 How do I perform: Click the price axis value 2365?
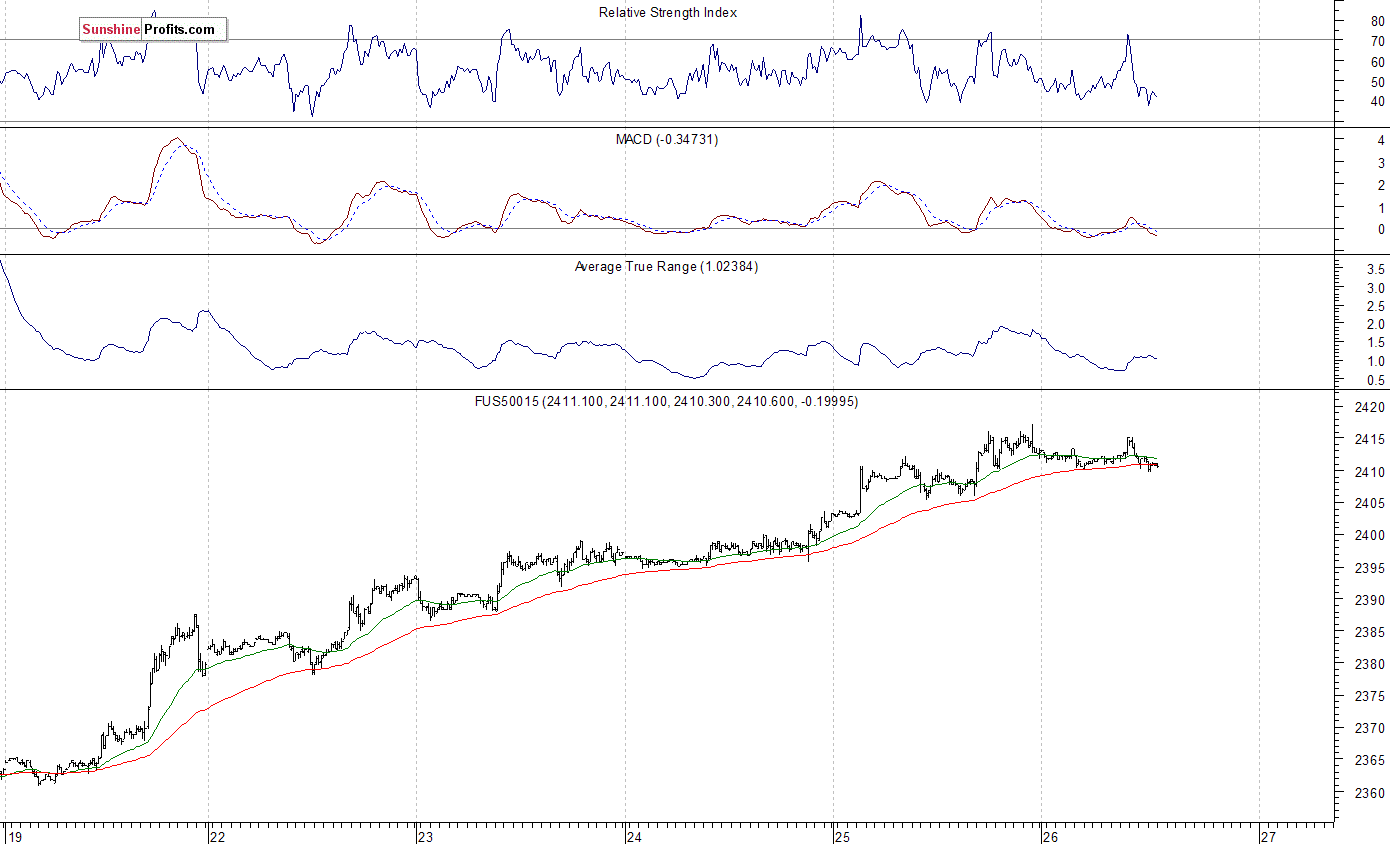pyautogui.click(x=1371, y=761)
